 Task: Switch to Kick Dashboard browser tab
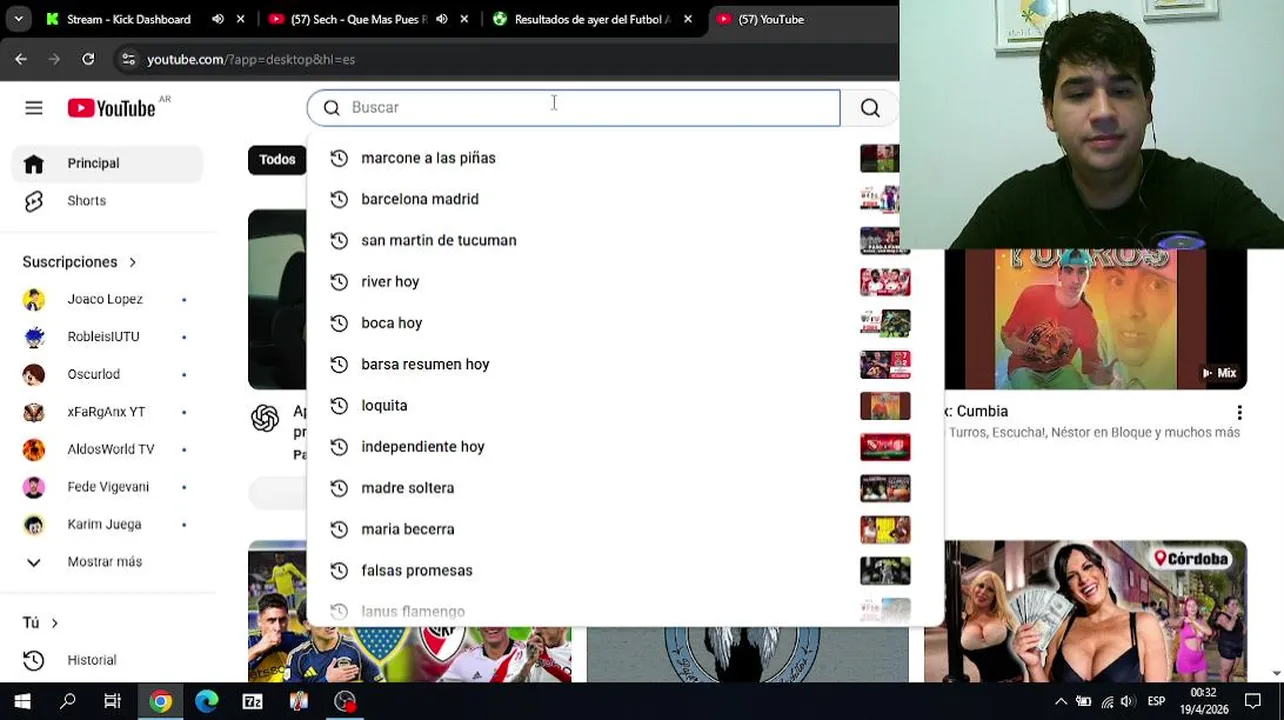click(x=128, y=19)
